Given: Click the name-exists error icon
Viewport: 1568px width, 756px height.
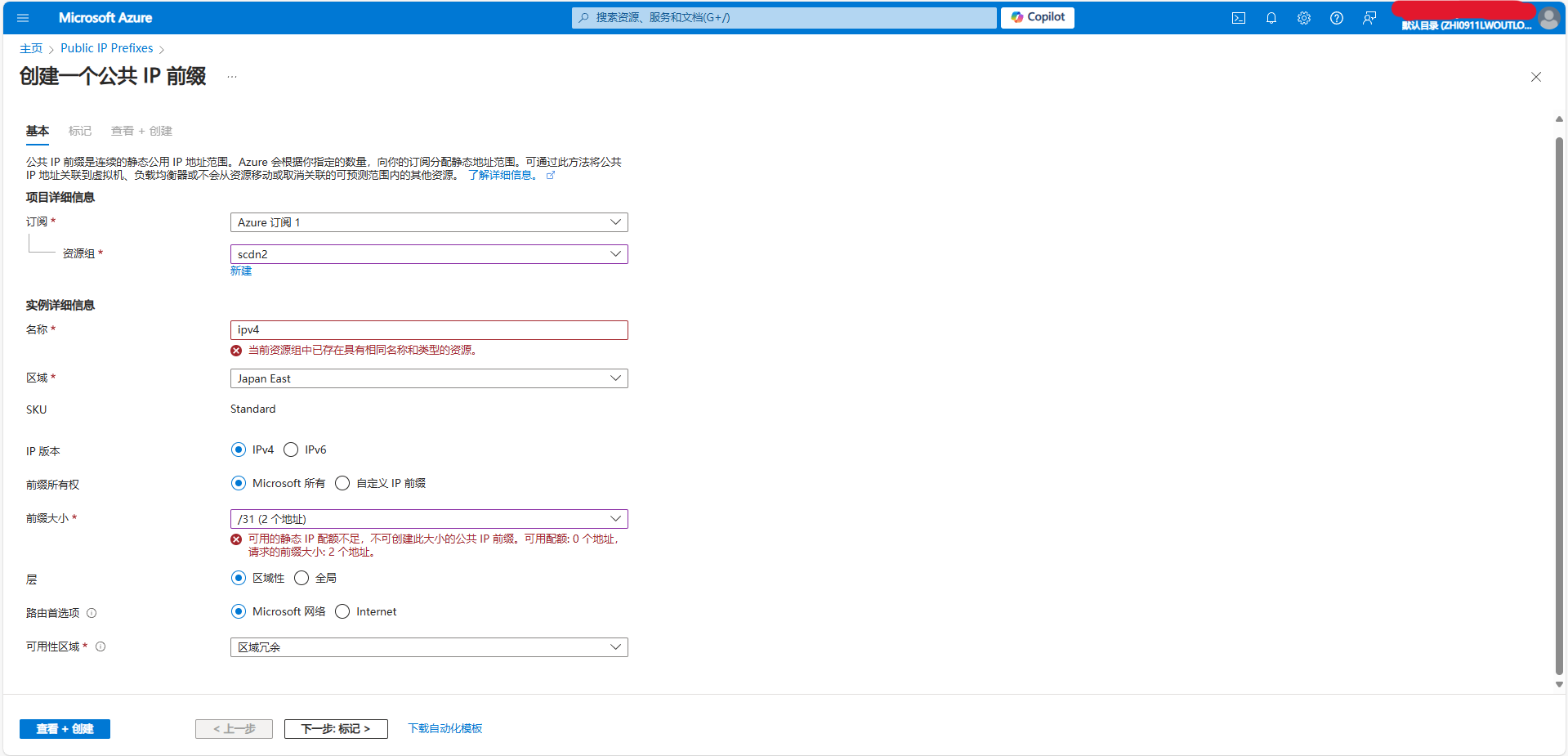Looking at the screenshot, I should pos(236,351).
